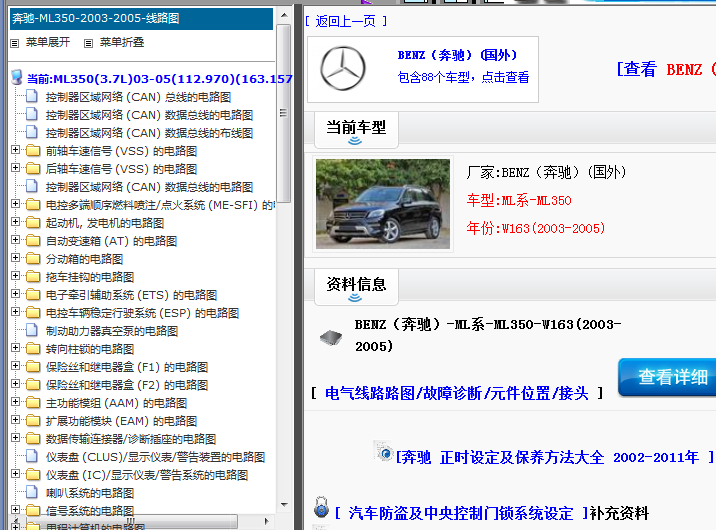Select 拖车挂钩的电路图 tree item
The width and height of the screenshot is (716, 530).
tap(90, 277)
